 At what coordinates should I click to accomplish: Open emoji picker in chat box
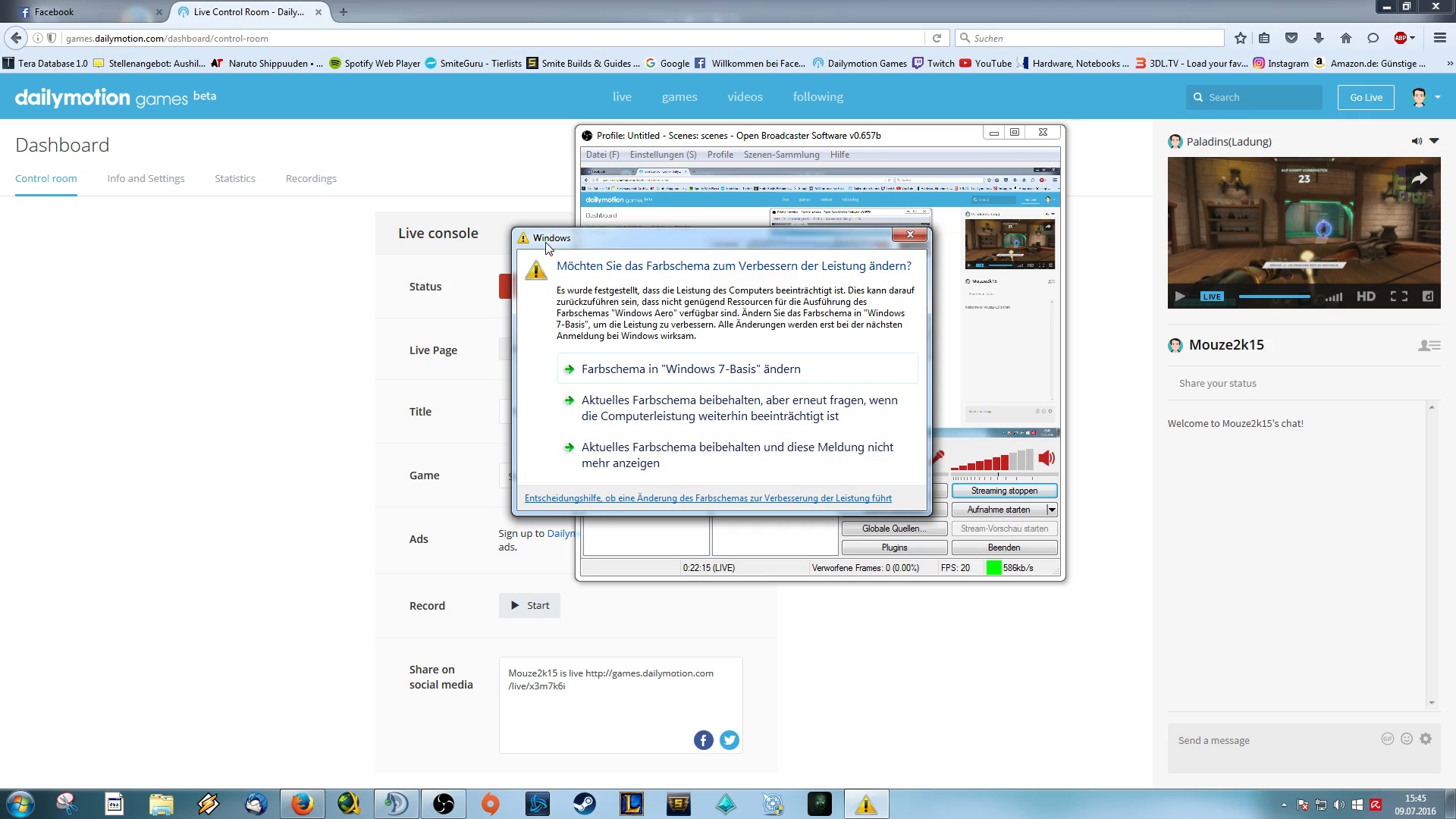click(x=1407, y=739)
